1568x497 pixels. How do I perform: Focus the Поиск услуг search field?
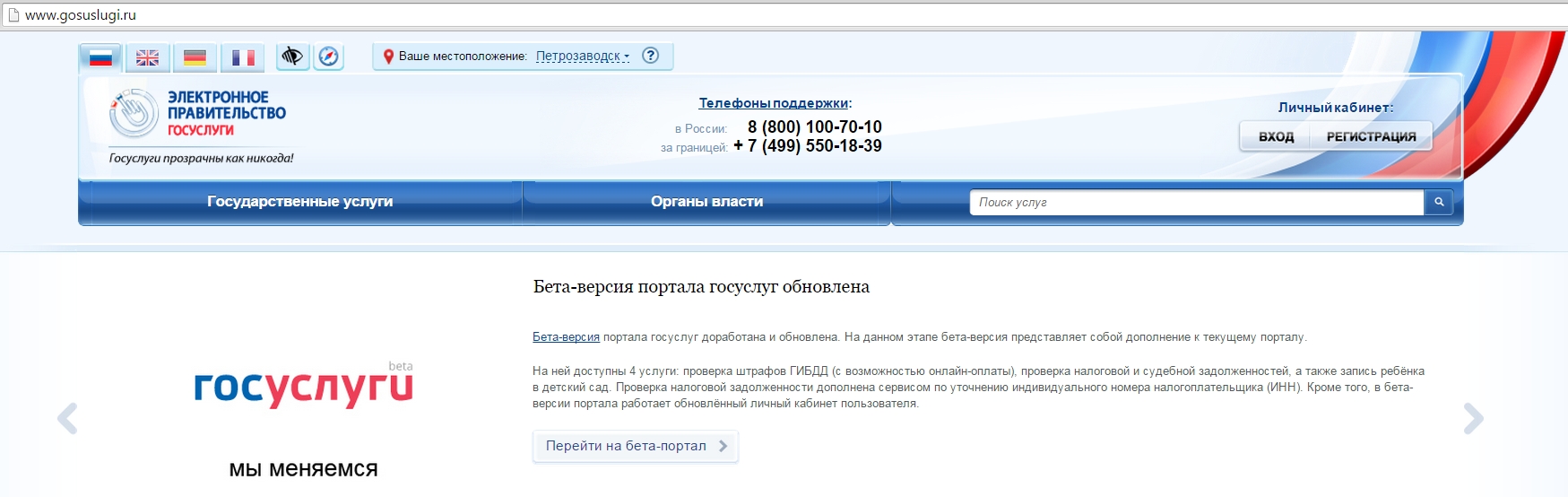1196,203
